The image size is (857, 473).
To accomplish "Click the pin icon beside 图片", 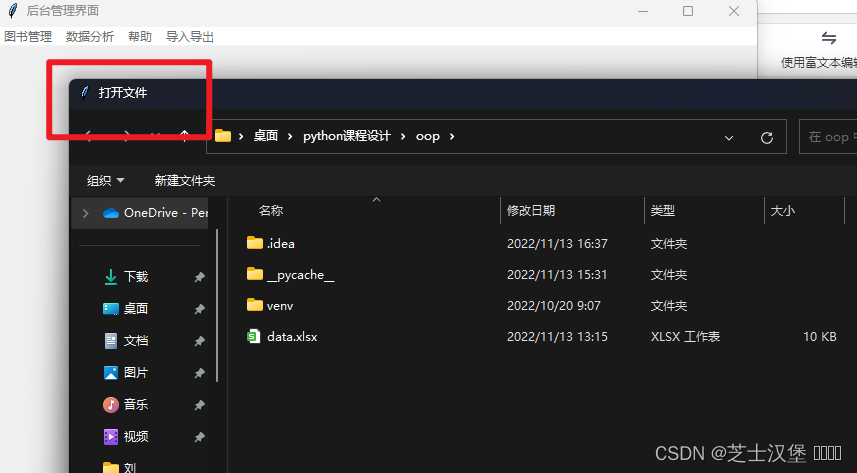I will pyautogui.click(x=199, y=373).
